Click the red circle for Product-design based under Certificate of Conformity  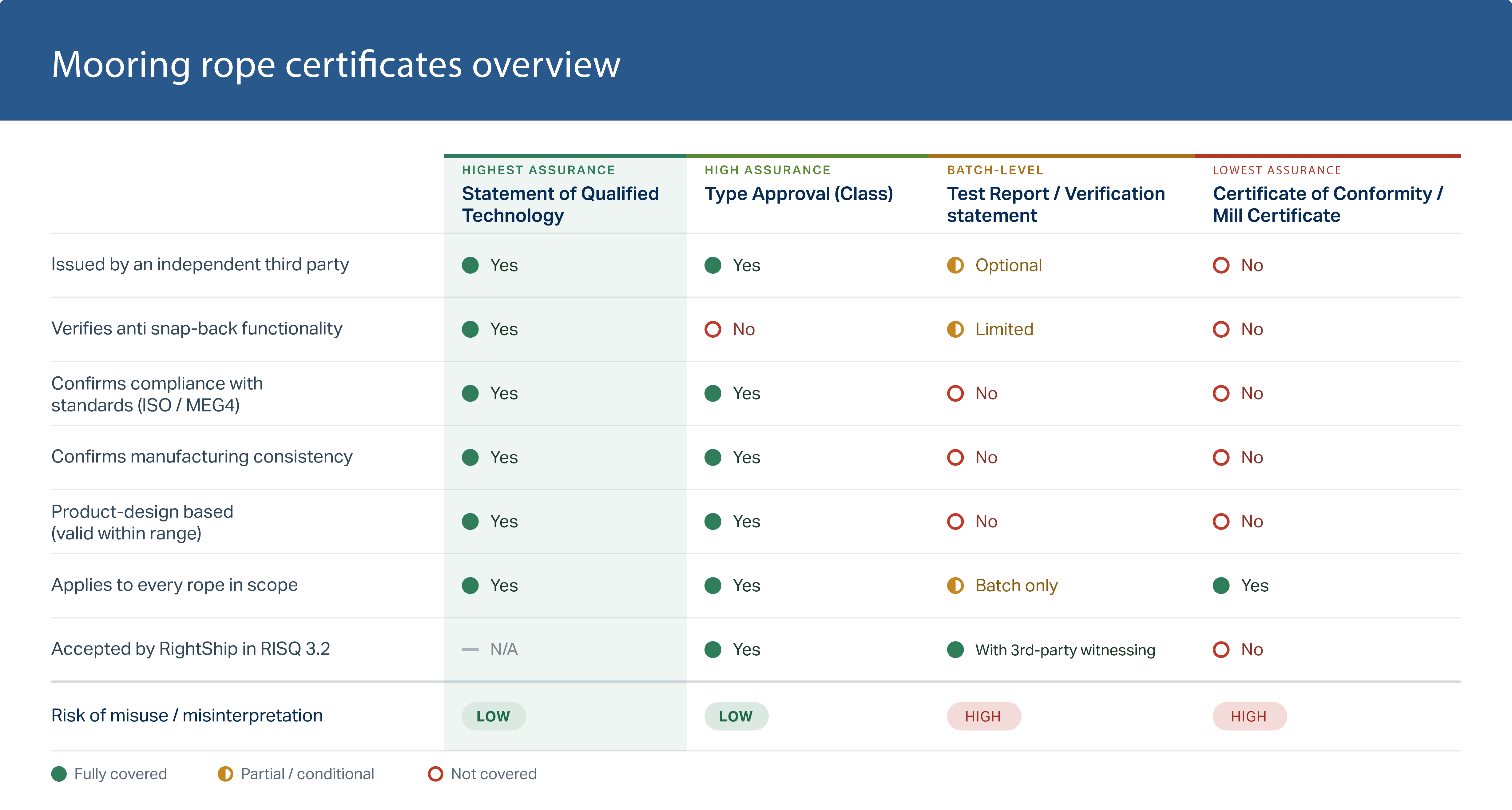pos(1221,521)
